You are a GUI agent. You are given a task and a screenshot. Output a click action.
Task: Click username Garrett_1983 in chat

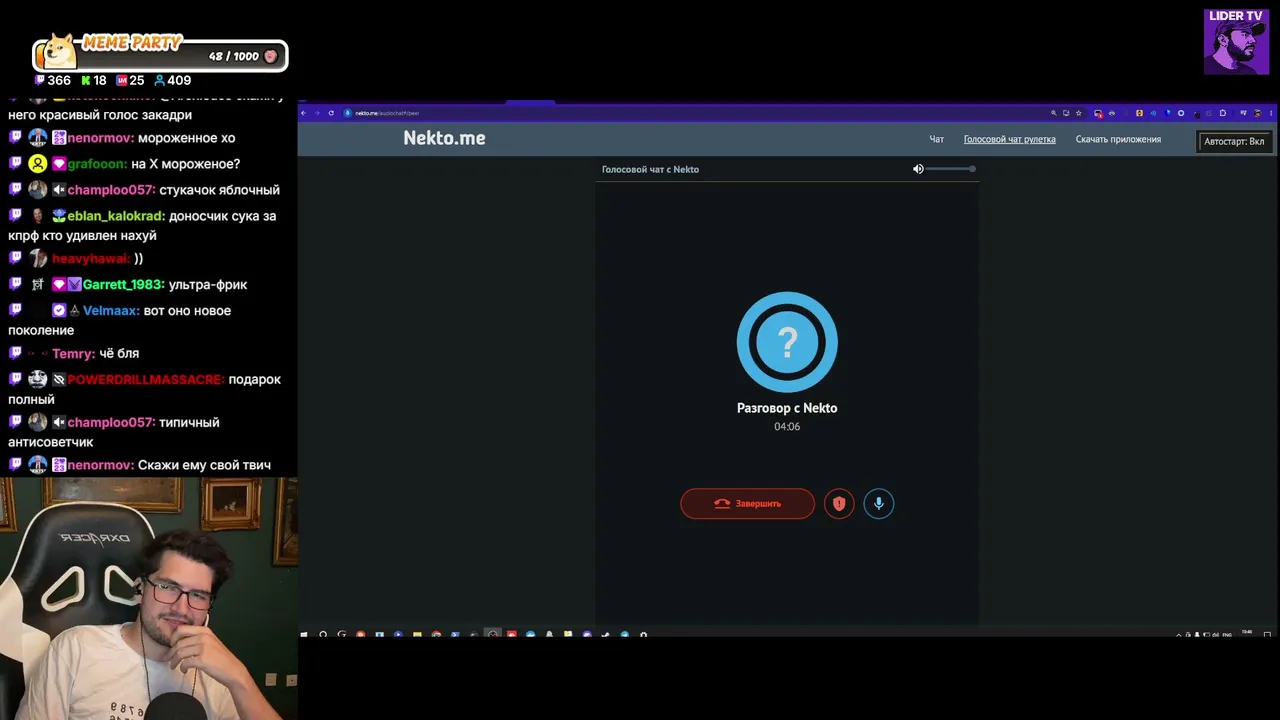(123, 285)
